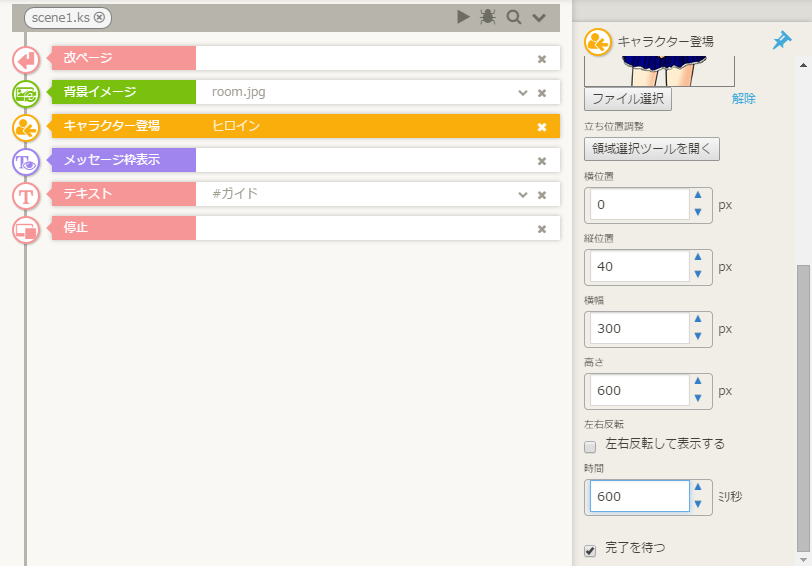
Task: Select the テキスト row
Action: coord(306,194)
